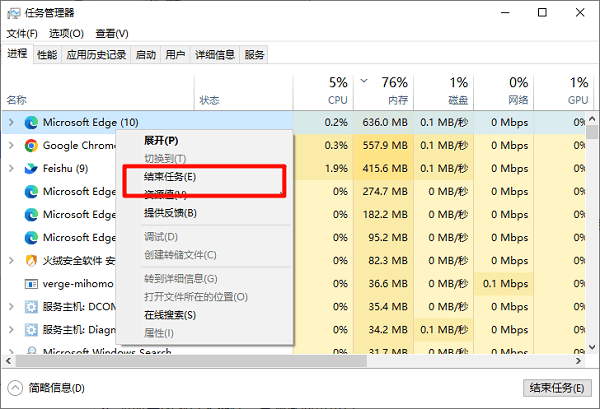Switch to the 详细信息 tab
600x409 pixels.
pos(215,55)
